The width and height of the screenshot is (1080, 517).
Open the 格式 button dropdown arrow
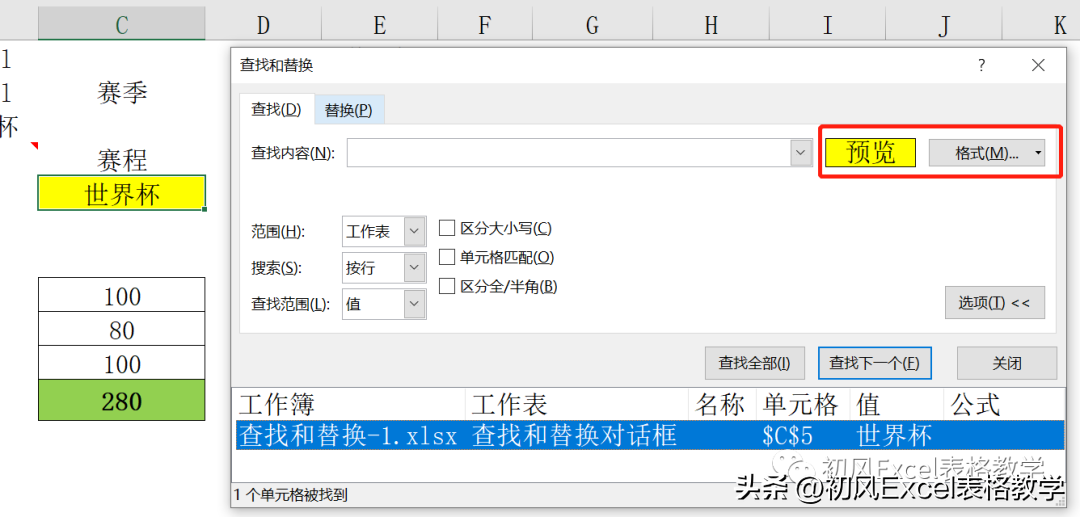1038,153
